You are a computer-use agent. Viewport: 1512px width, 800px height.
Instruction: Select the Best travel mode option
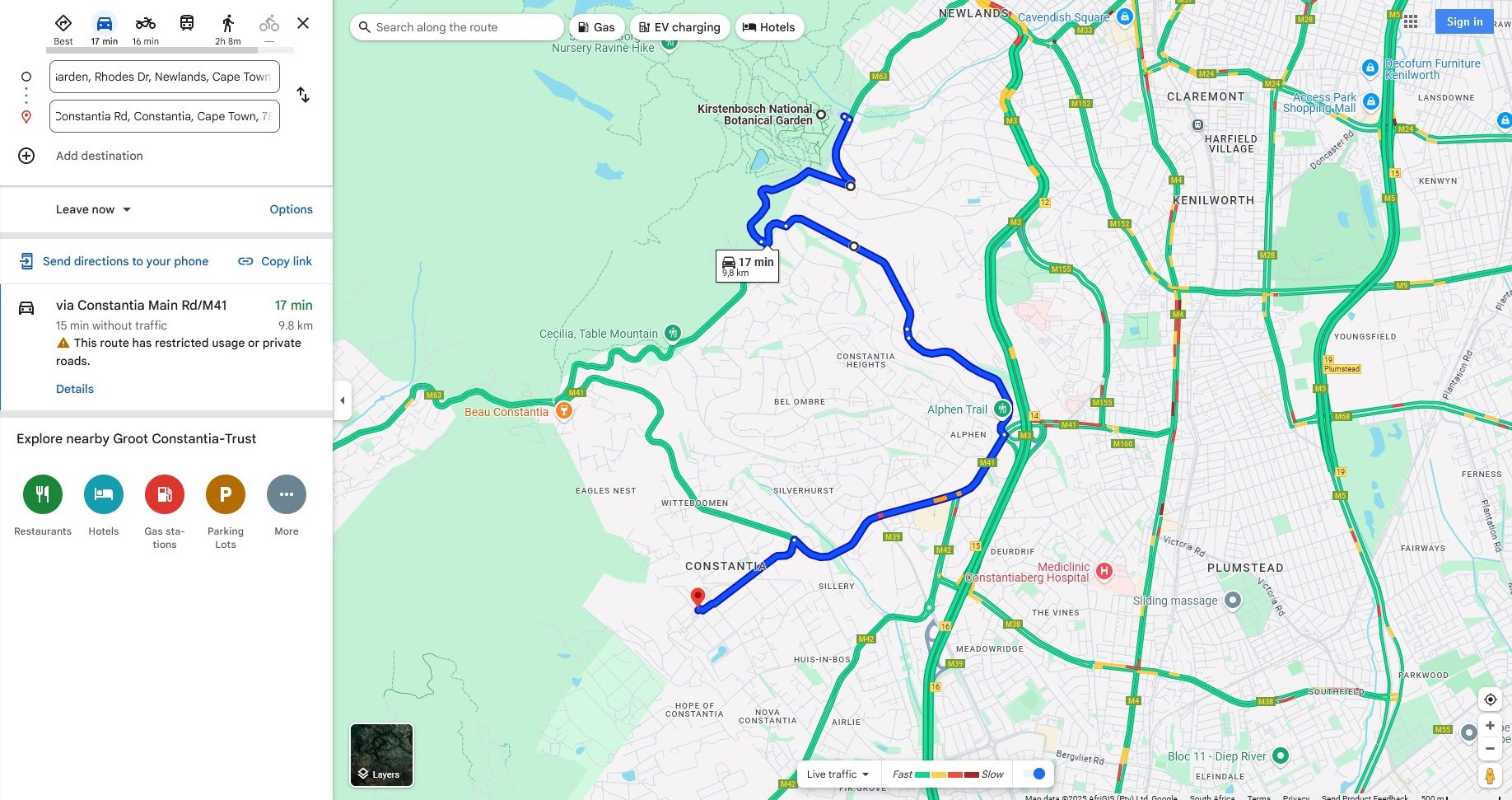tap(63, 29)
